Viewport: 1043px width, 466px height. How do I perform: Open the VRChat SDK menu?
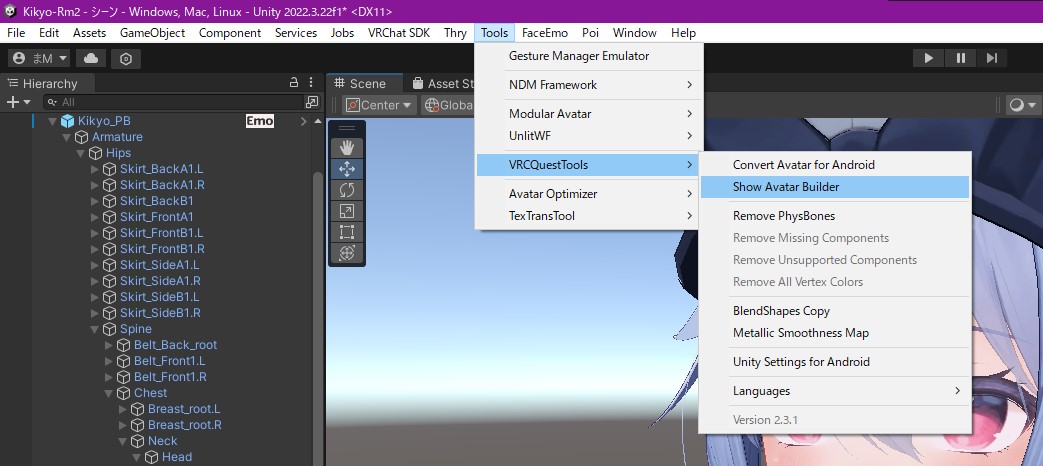point(399,33)
